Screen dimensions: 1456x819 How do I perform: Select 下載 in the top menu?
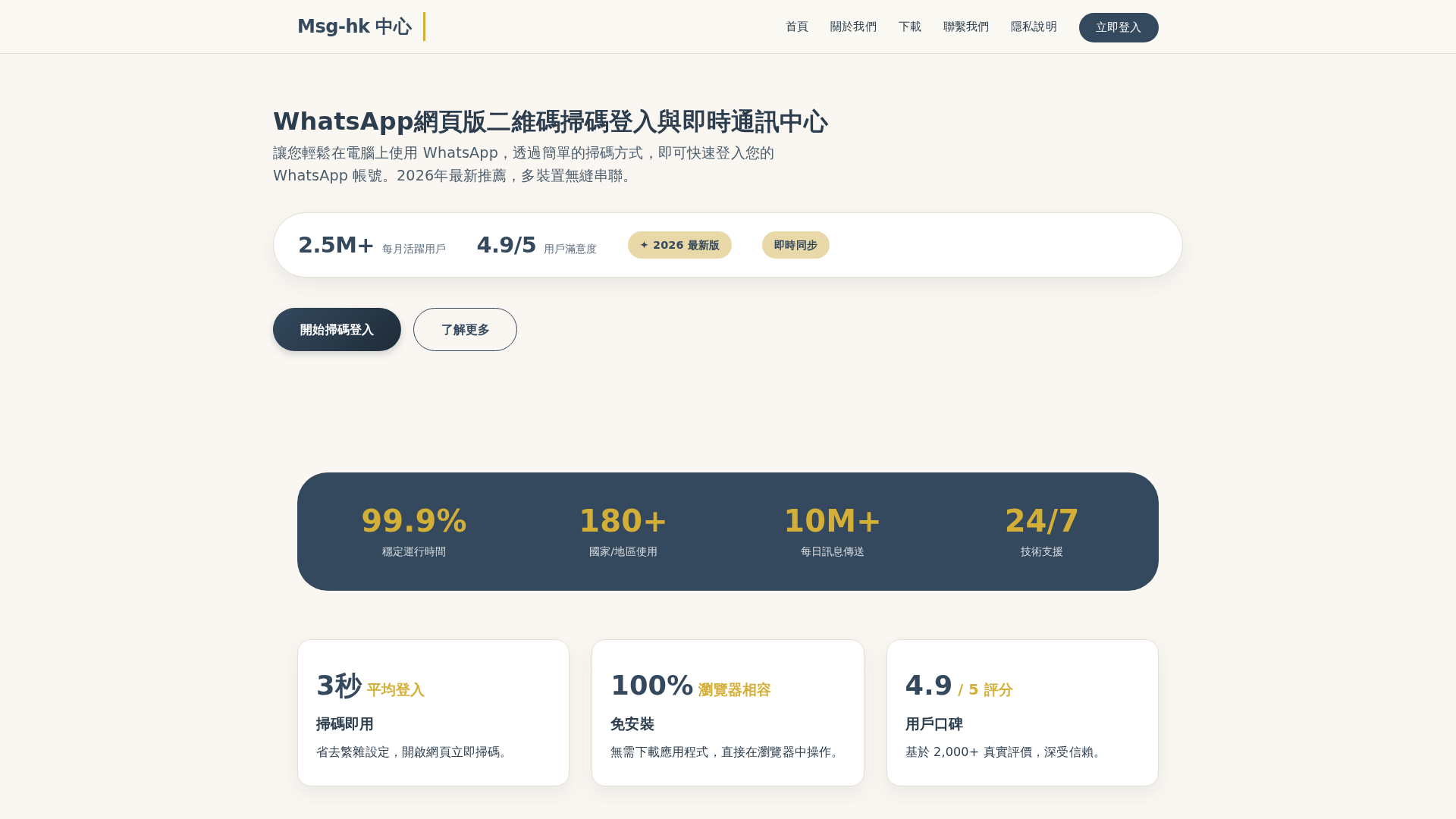coord(910,27)
